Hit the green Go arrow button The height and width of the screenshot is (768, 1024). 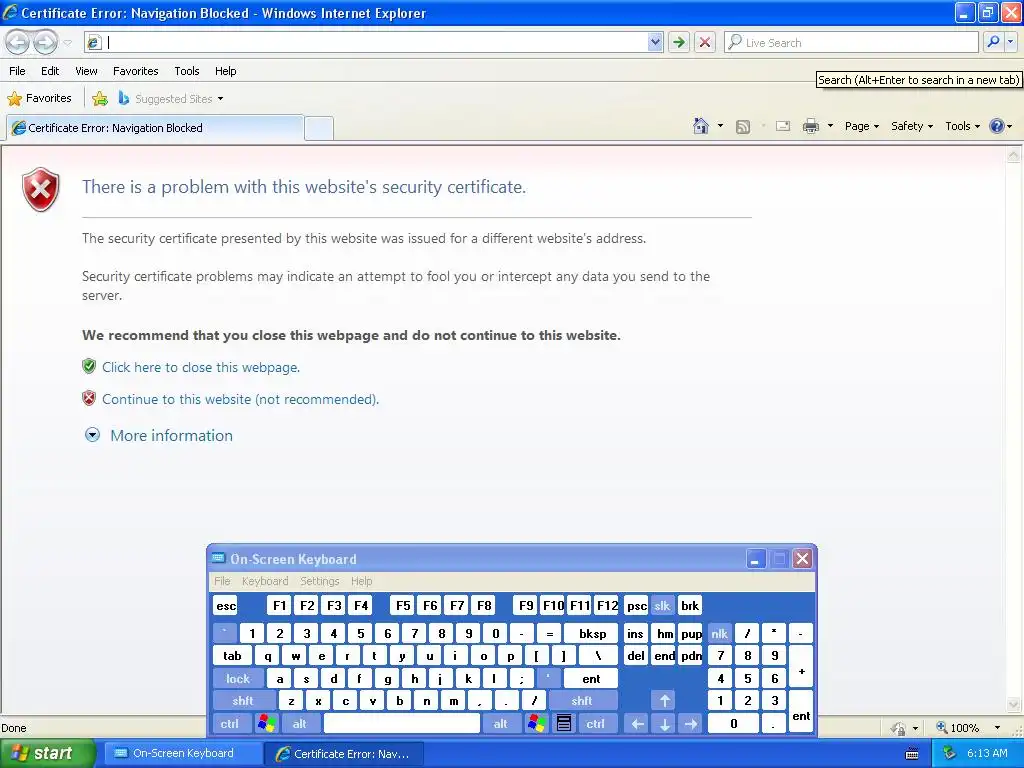(679, 42)
